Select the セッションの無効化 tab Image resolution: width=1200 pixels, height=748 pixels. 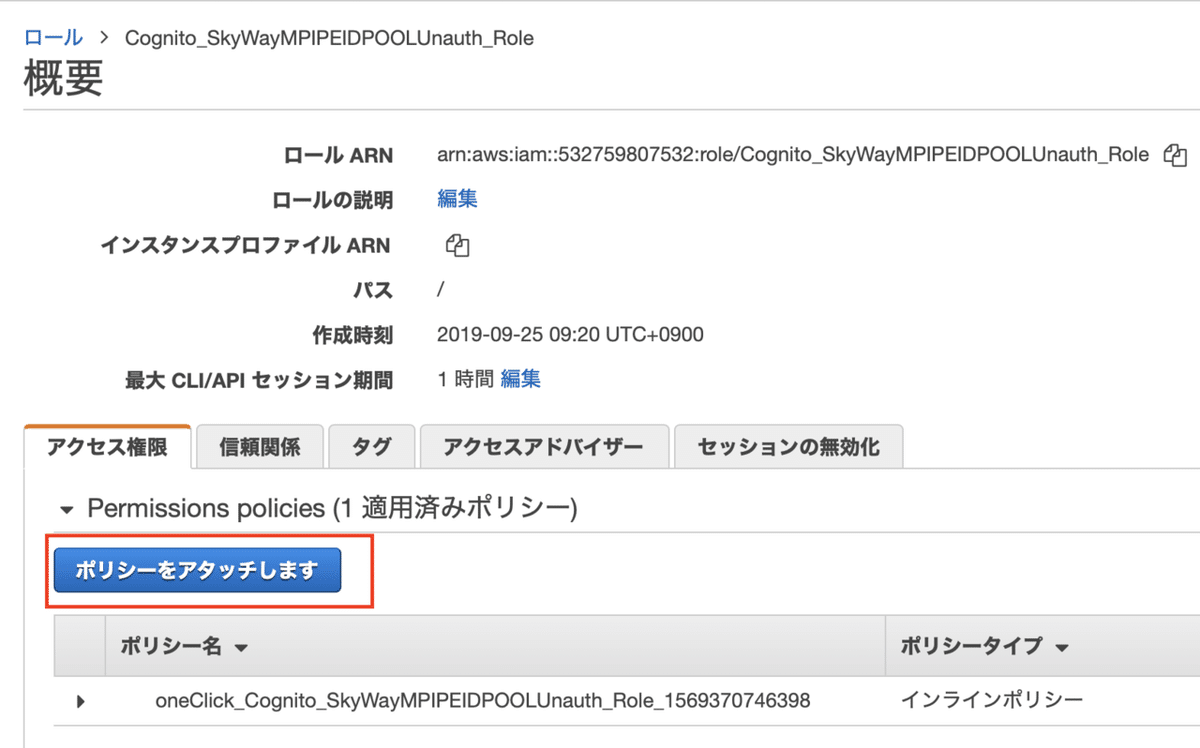point(789,447)
